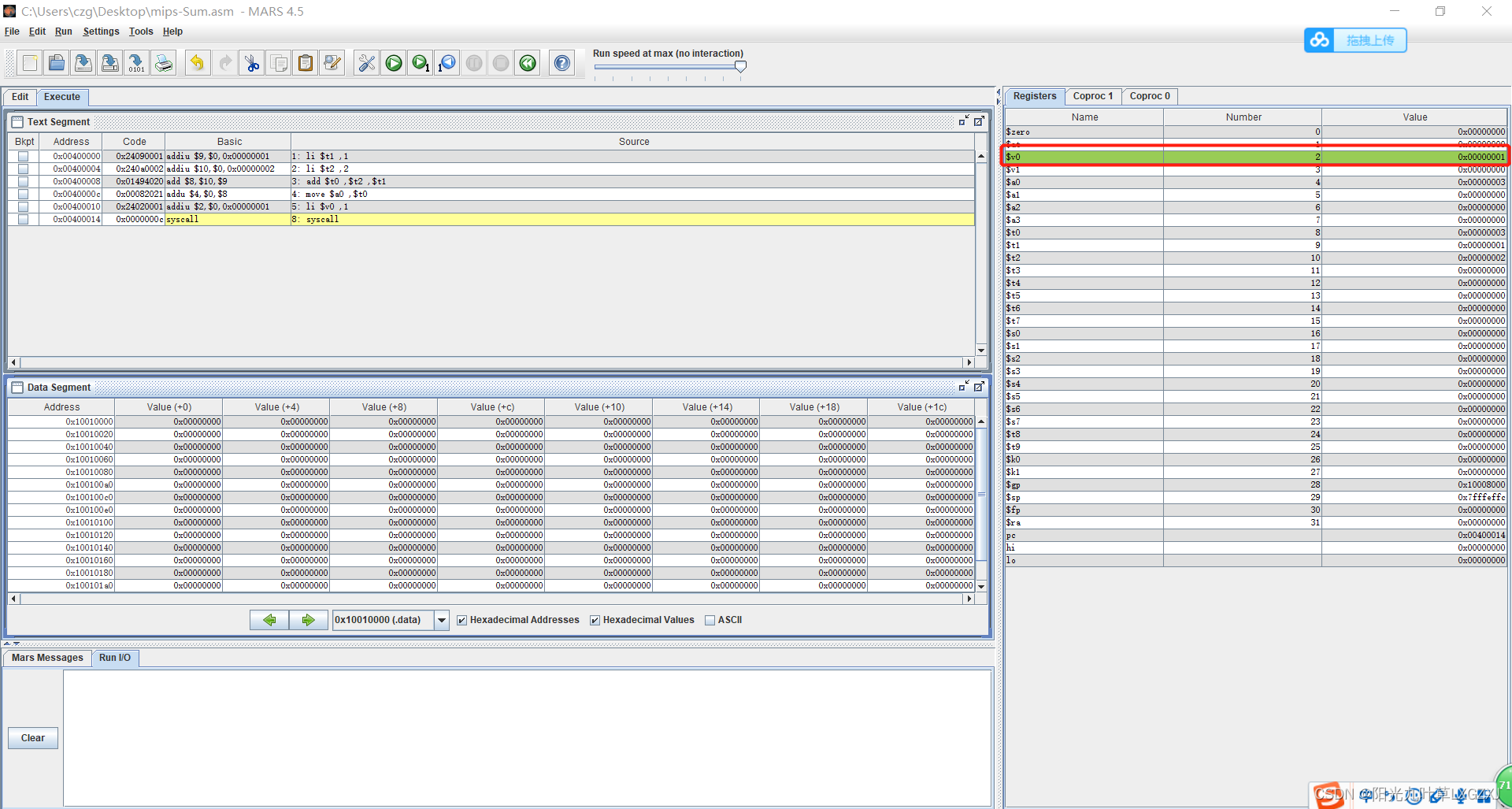Viewport: 1512px width, 809px height.
Task: Toggle breakpoint on syscall row
Action: (23, 219)
